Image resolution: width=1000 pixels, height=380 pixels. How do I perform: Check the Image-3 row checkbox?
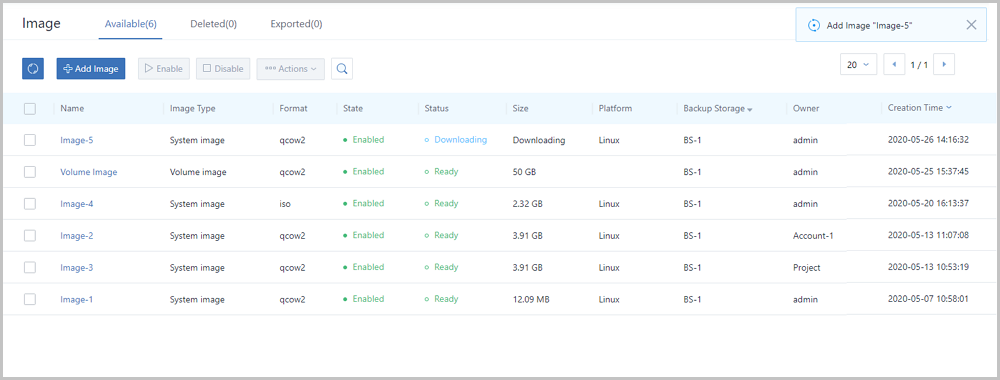coord(30,267)
